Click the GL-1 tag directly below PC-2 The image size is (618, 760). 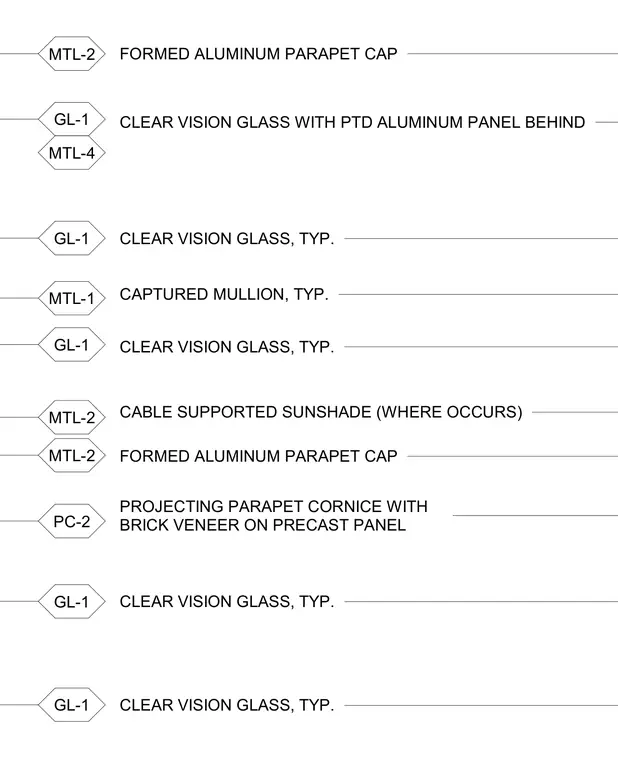coord(72,602)
